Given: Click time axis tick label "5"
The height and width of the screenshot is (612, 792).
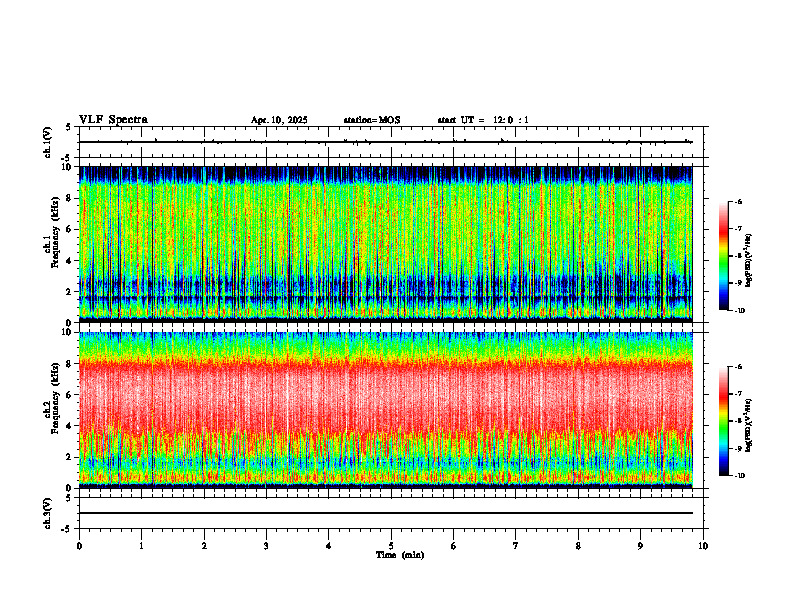Looking at the screenshot, I should coord(391,546).
